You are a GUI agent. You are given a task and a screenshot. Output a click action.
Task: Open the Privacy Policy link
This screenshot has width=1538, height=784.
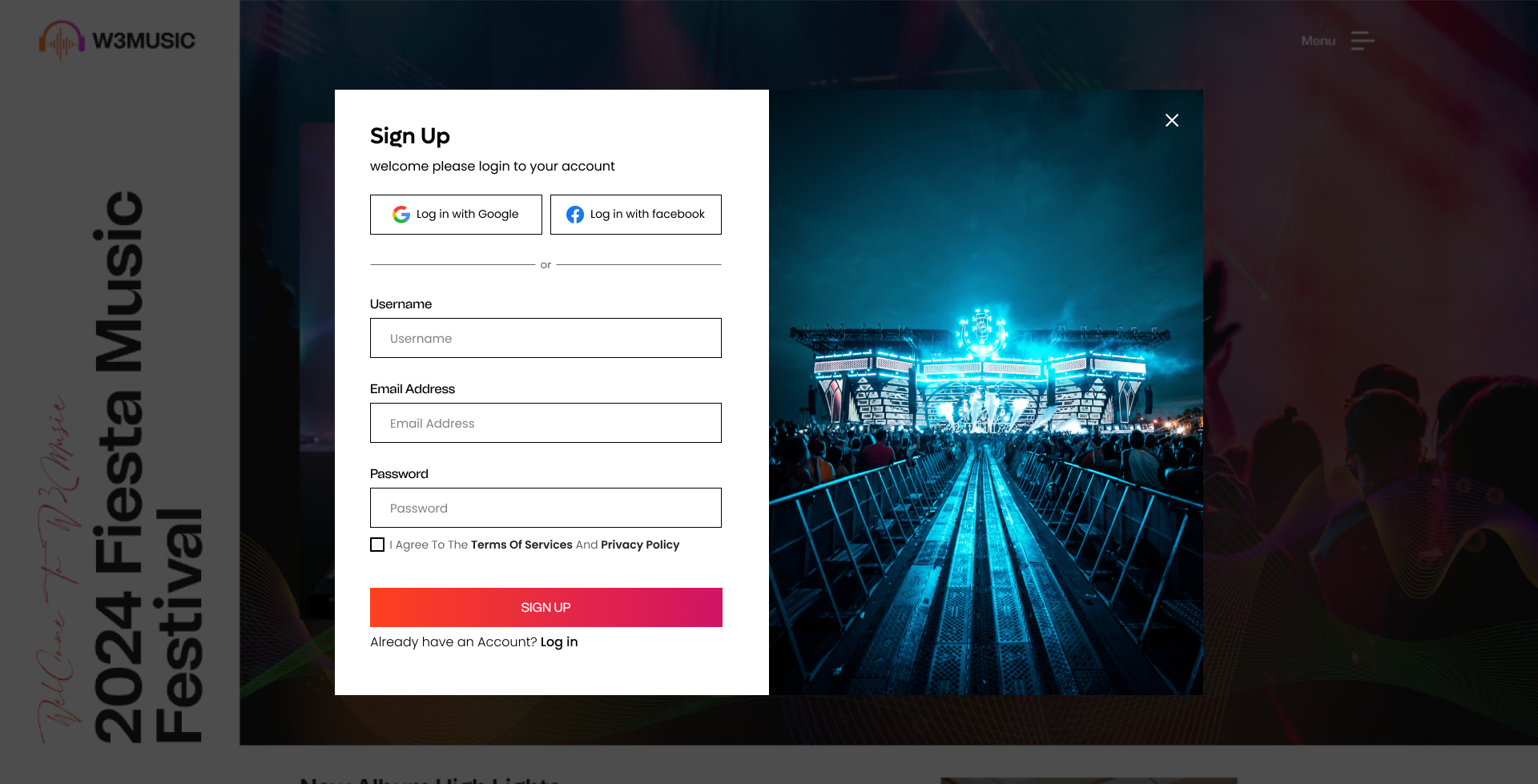[x=639, y=545]
